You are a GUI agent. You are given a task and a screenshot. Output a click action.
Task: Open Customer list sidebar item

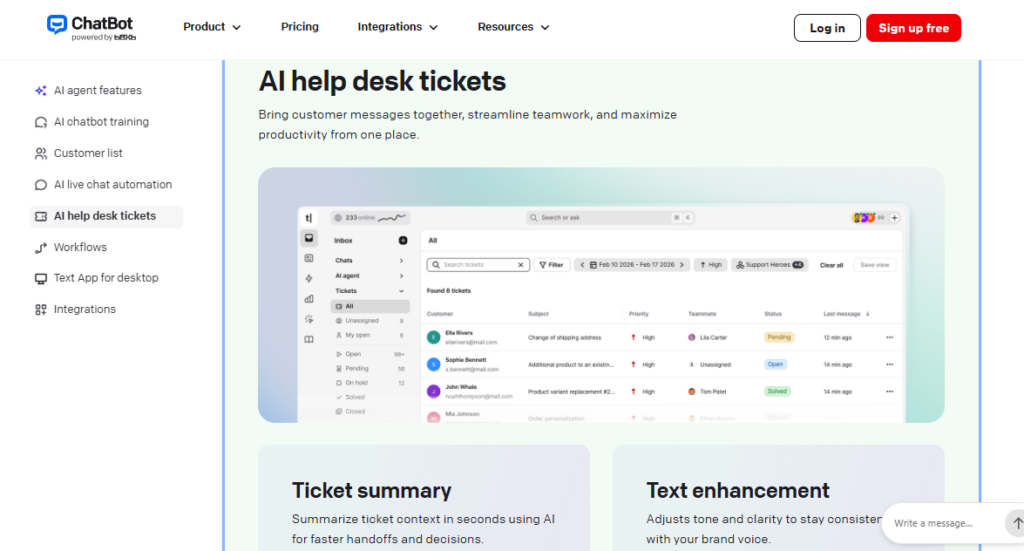pos(88,153)
